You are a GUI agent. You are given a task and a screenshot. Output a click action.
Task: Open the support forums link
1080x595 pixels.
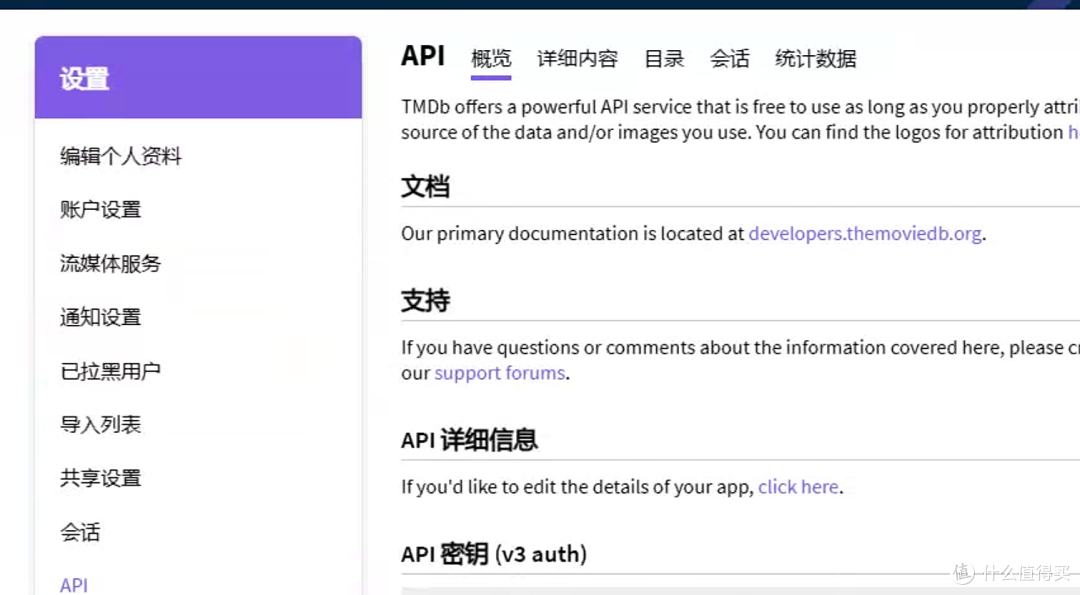click(x=500, y=373)
